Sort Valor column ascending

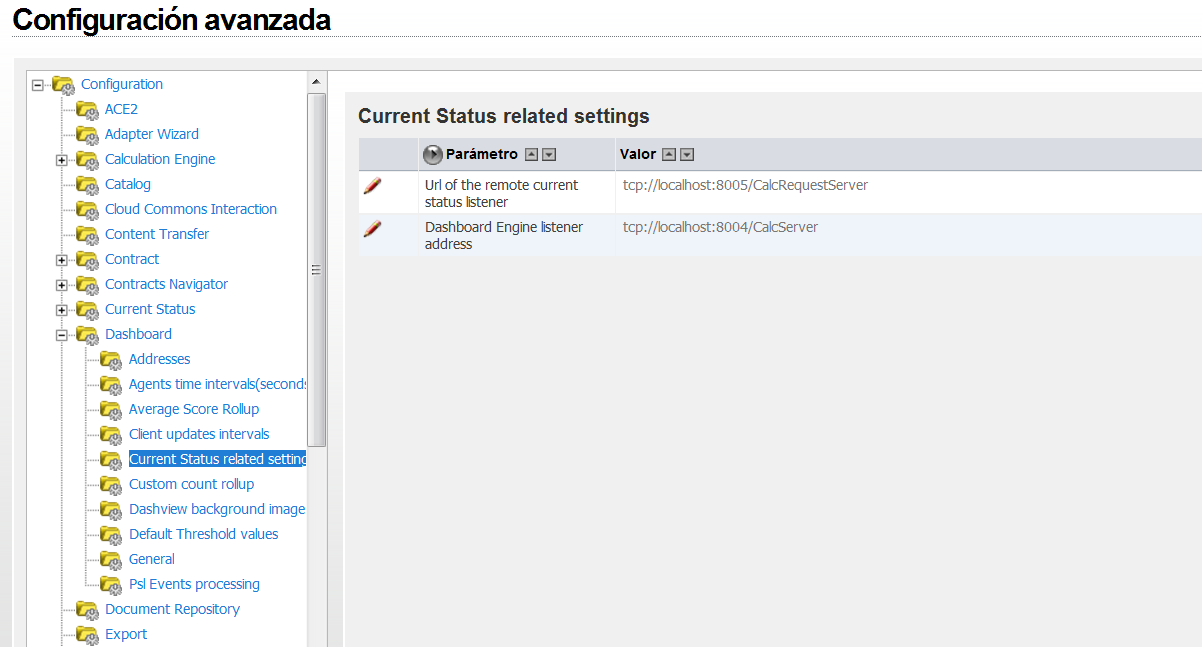670,155
